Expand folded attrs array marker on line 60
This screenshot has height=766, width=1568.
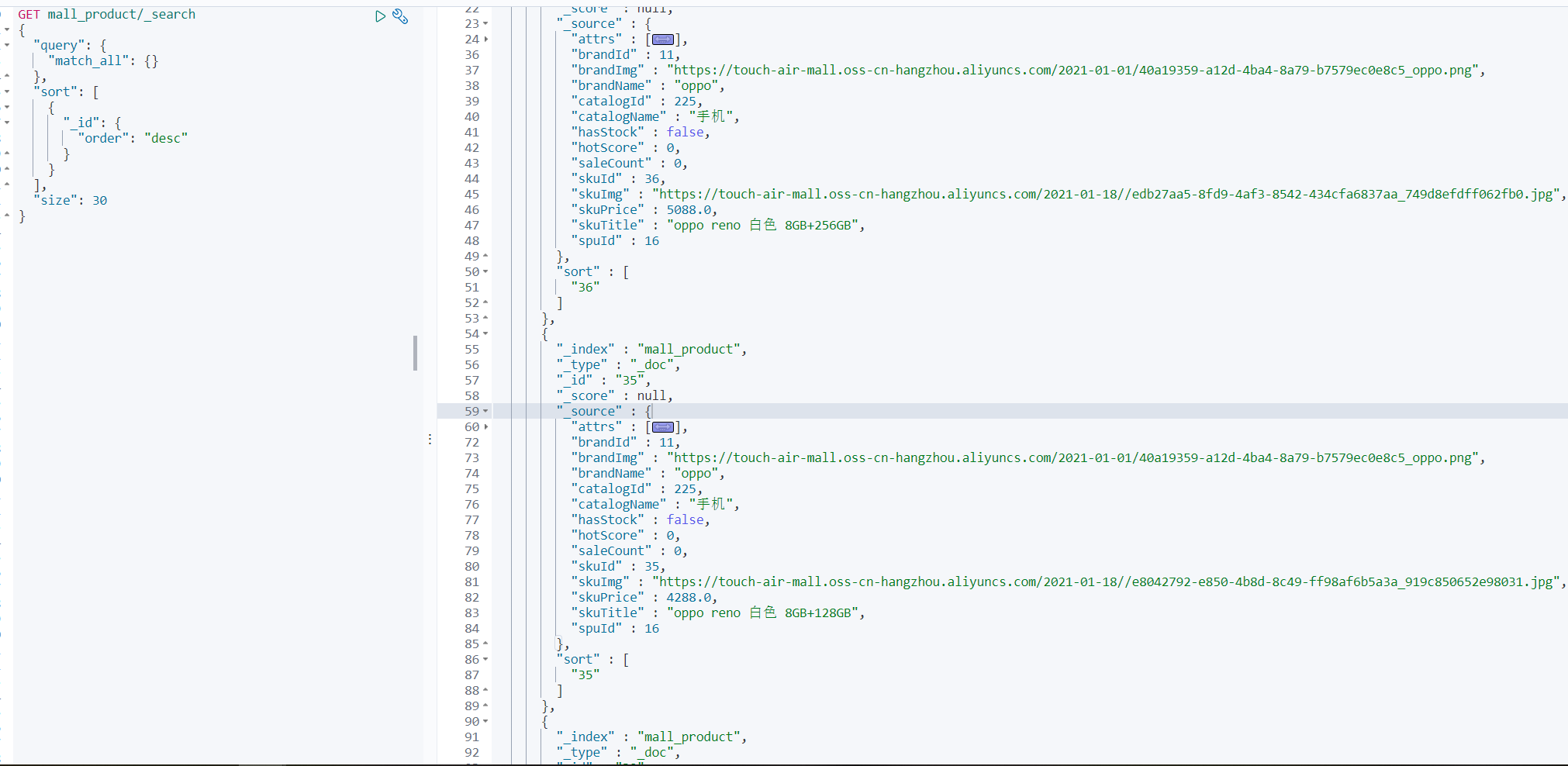coord(663,427)
